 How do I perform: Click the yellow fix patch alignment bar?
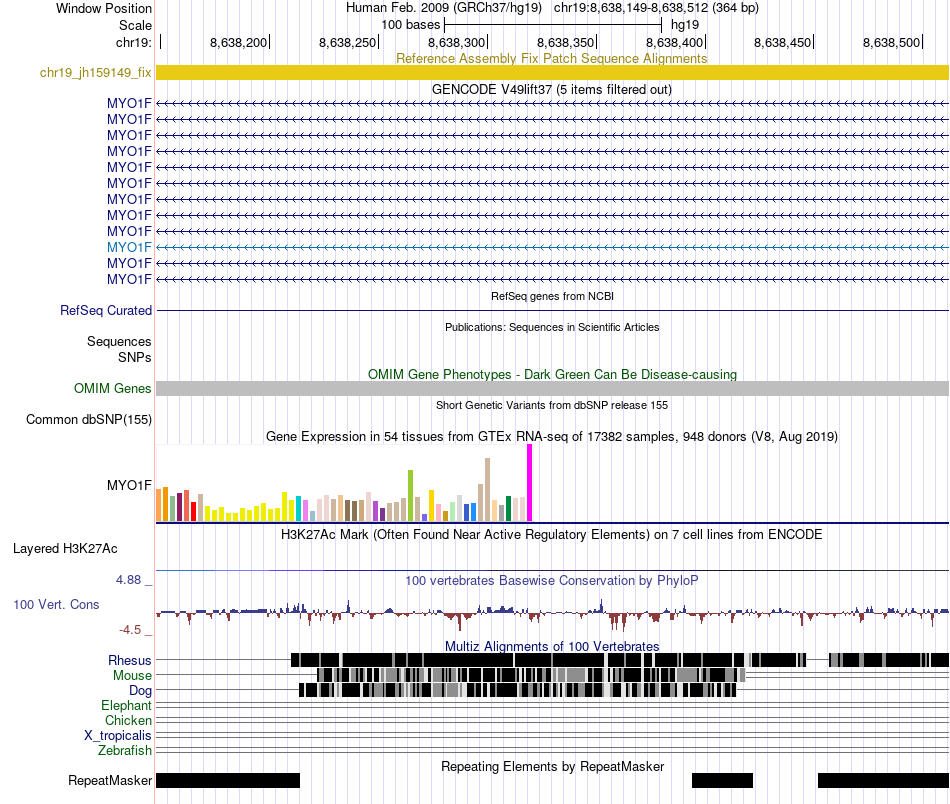click(552, 73)
